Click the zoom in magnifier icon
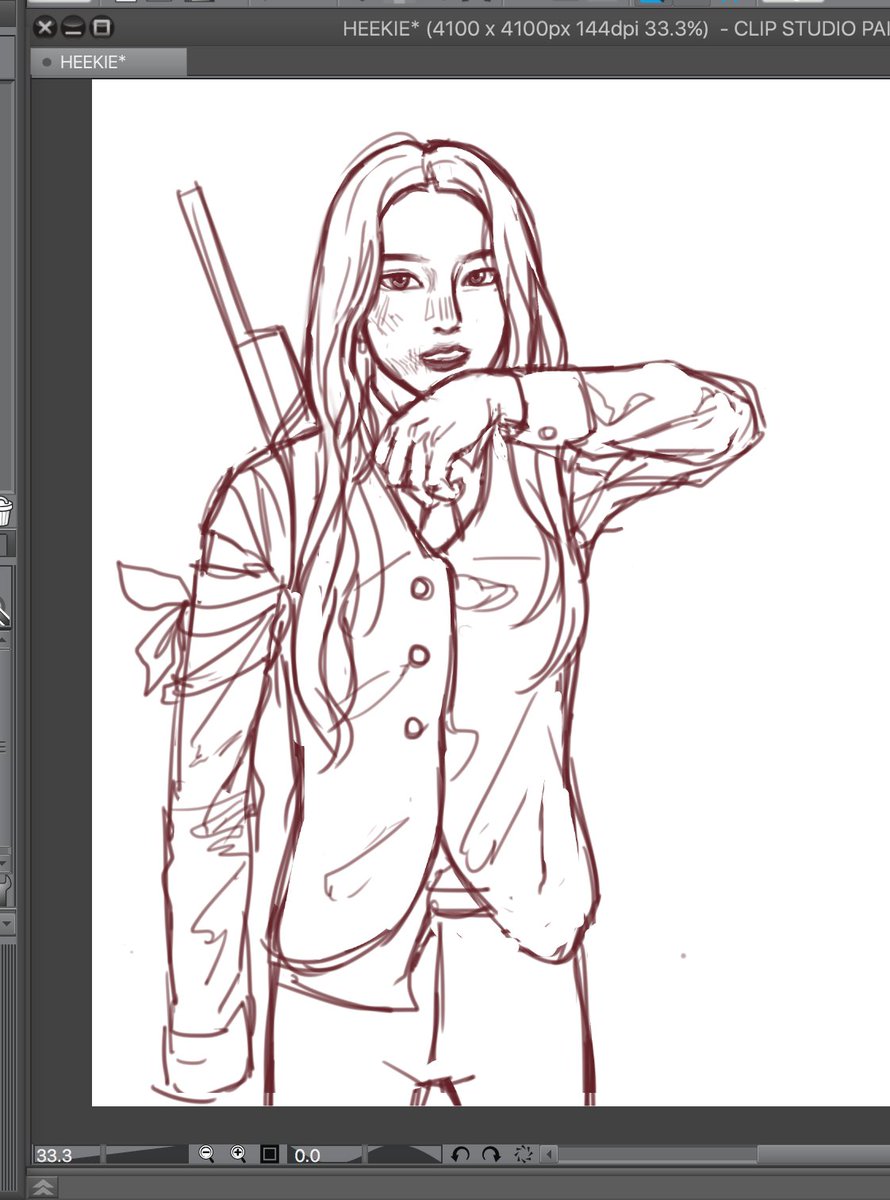 pyautogui.click(x=238, y=1154)
